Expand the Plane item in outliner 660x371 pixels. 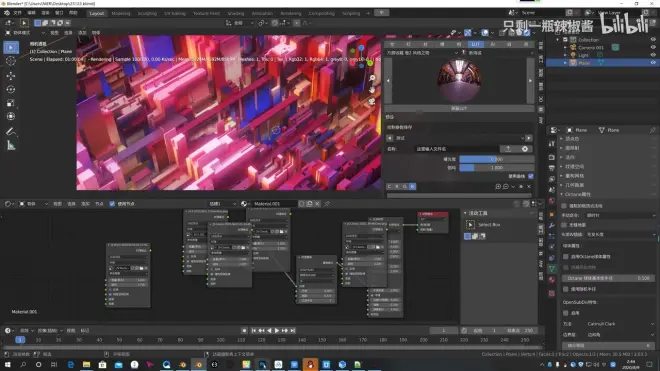point(565,62)
